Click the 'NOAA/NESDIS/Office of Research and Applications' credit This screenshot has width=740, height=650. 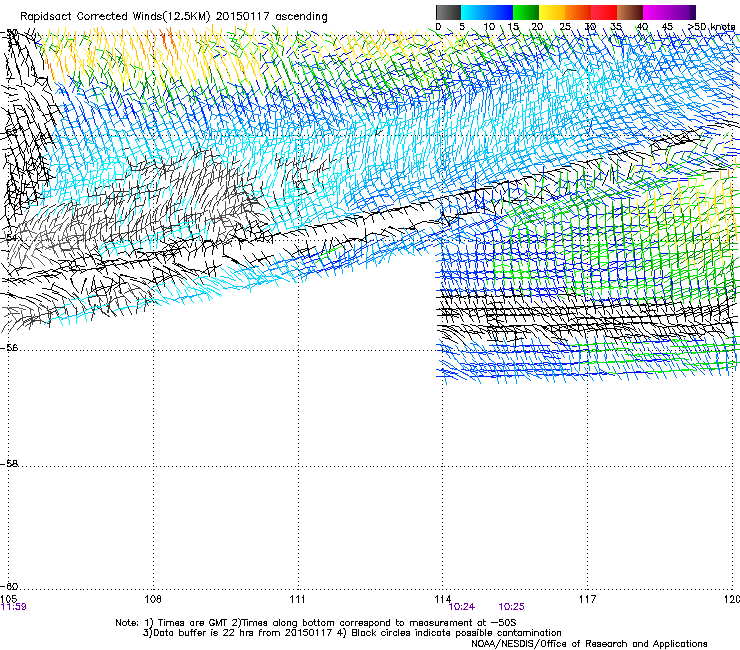(589, 644)
